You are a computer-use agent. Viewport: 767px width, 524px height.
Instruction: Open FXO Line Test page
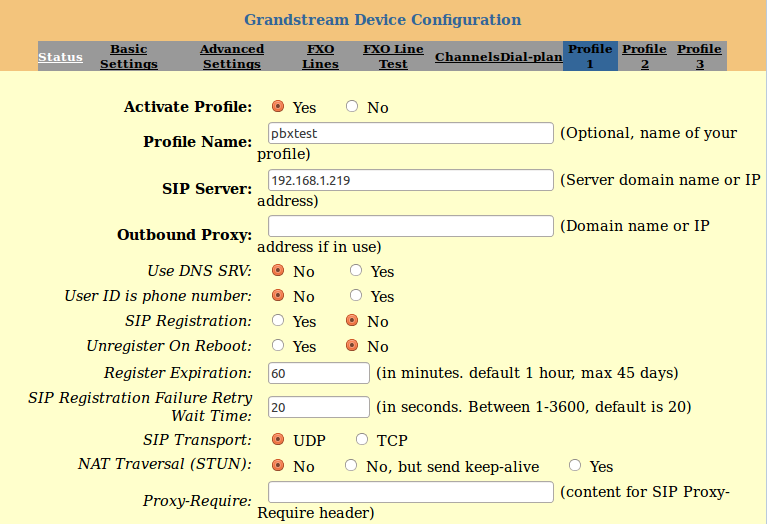point(393,56)
